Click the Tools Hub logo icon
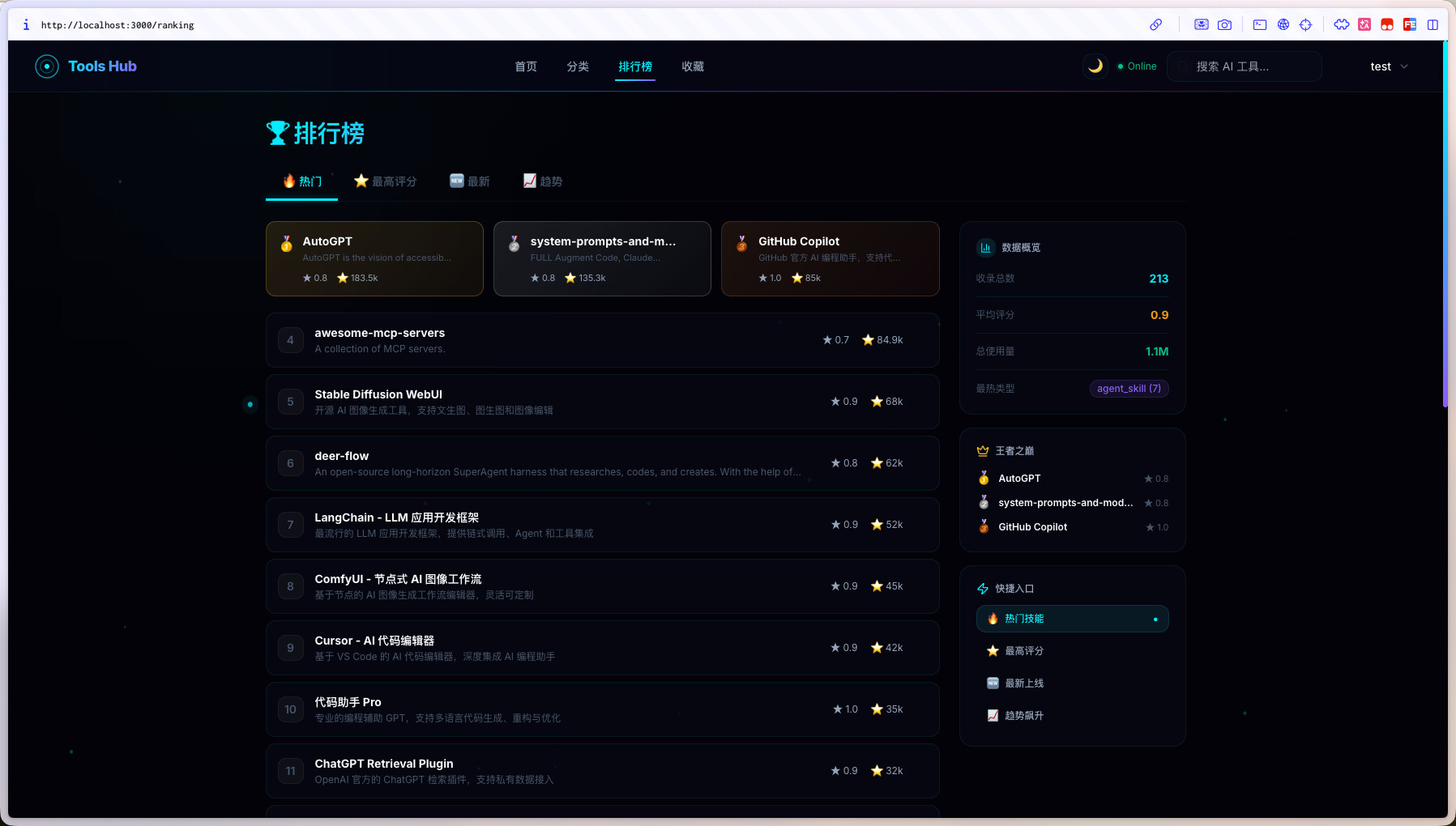Screen dimensions: 1456x826 pos(47,66)
